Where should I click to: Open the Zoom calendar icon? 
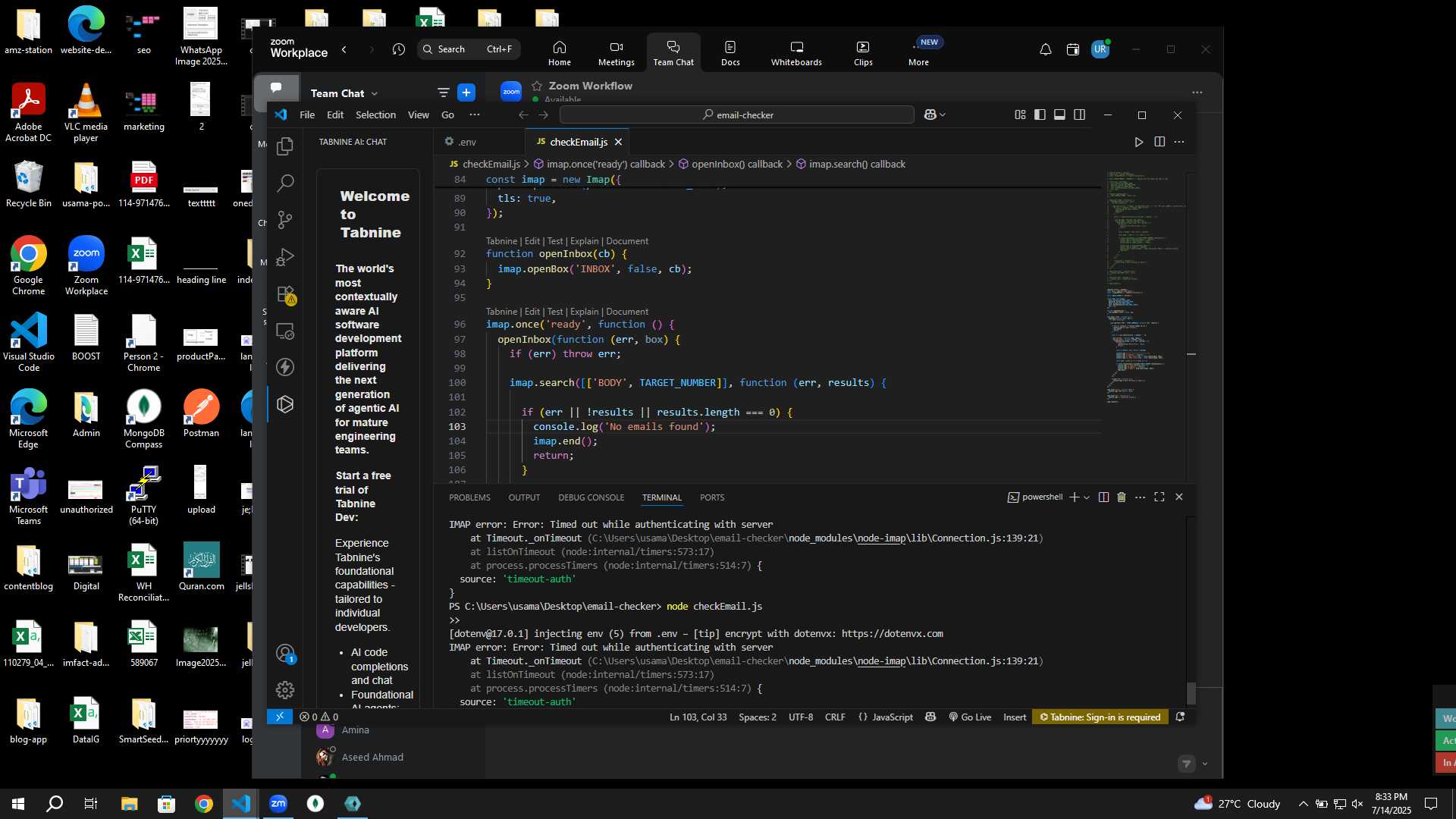pyautogui.click(x=1072, y=50)
